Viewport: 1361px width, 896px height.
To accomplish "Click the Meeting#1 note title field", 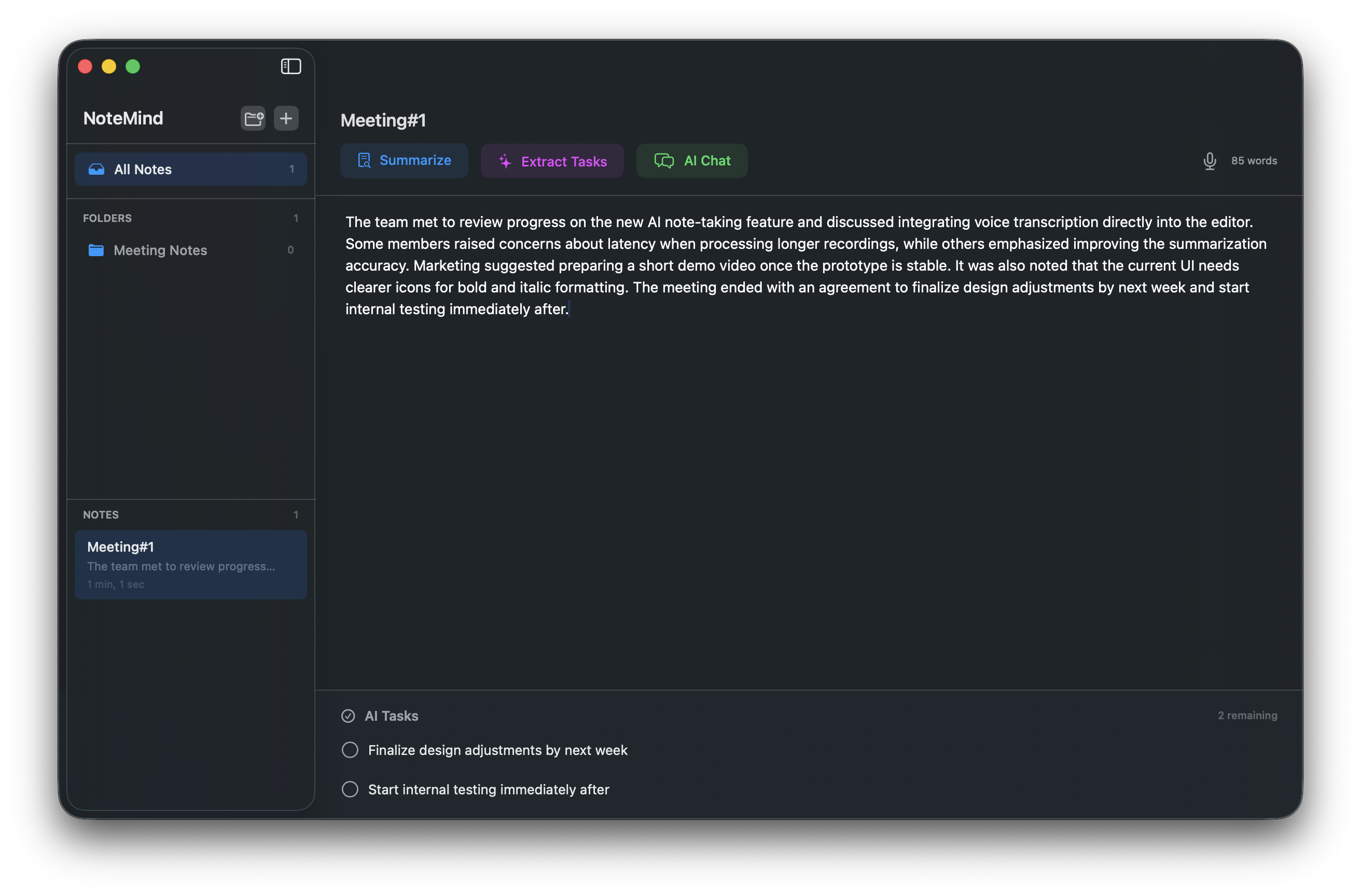I will click(x=383, y=120).
